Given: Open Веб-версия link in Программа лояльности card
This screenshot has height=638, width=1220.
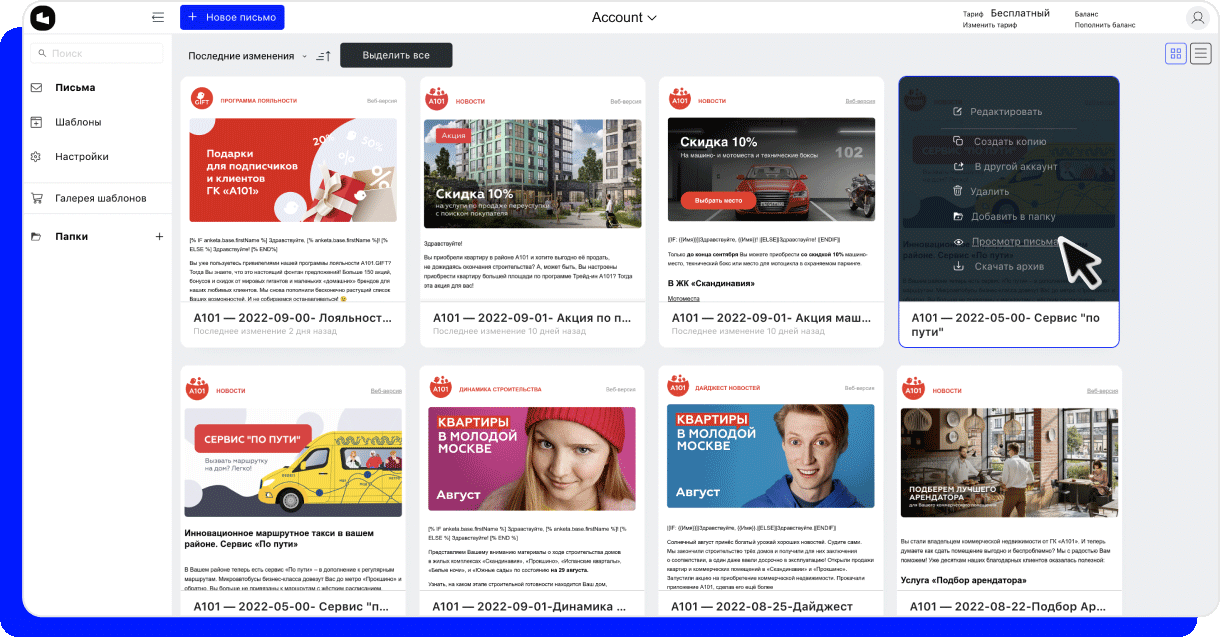Looking at the screenshot, I should click(x=382, y=101).
